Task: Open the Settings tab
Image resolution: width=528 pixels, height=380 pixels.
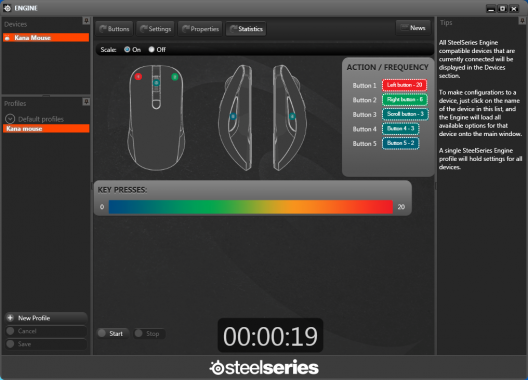Action: coord(156,29)
